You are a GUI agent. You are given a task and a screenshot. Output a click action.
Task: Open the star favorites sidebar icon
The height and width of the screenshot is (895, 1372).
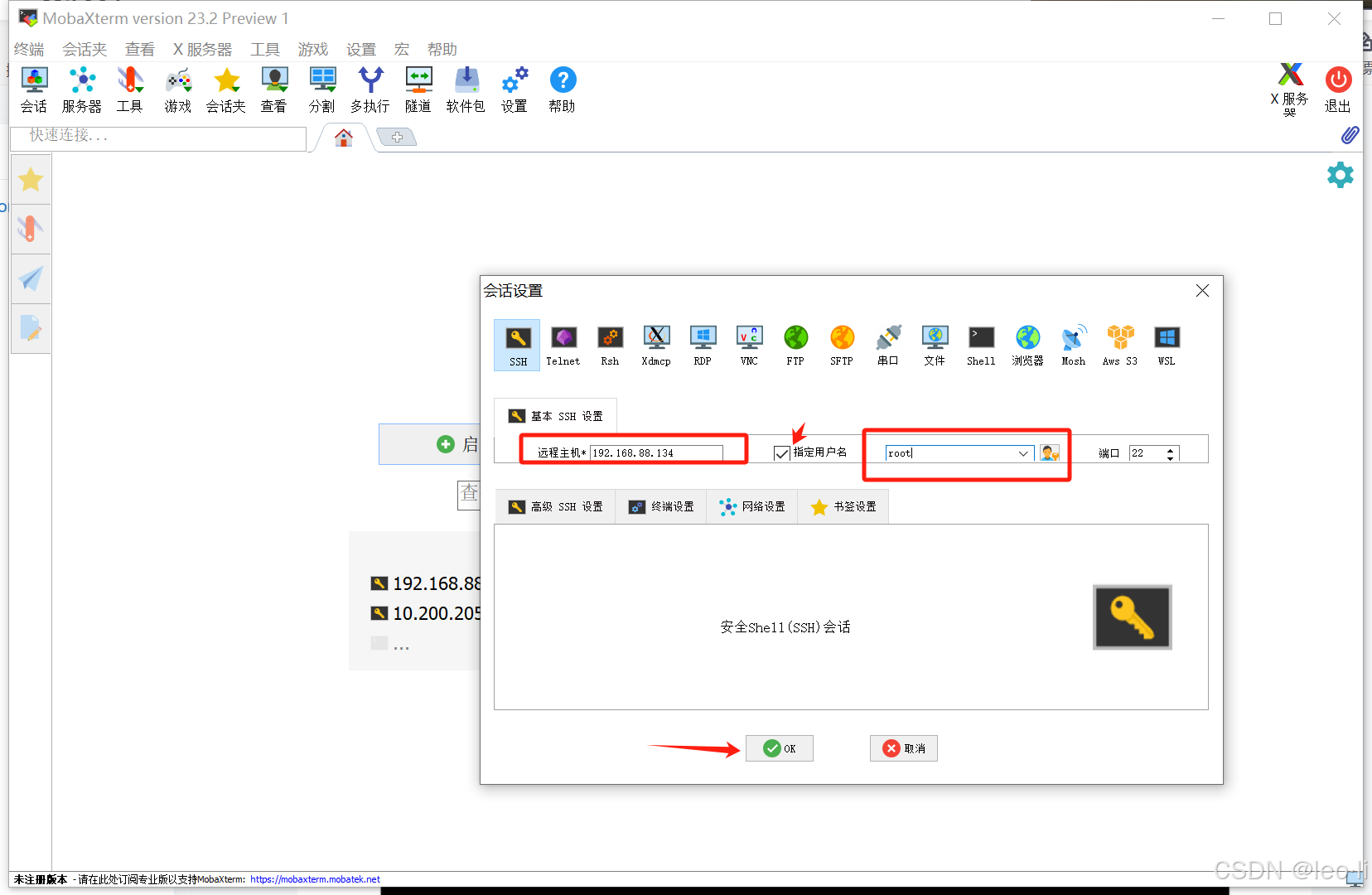pyautogui.click(x=31, y=179)
